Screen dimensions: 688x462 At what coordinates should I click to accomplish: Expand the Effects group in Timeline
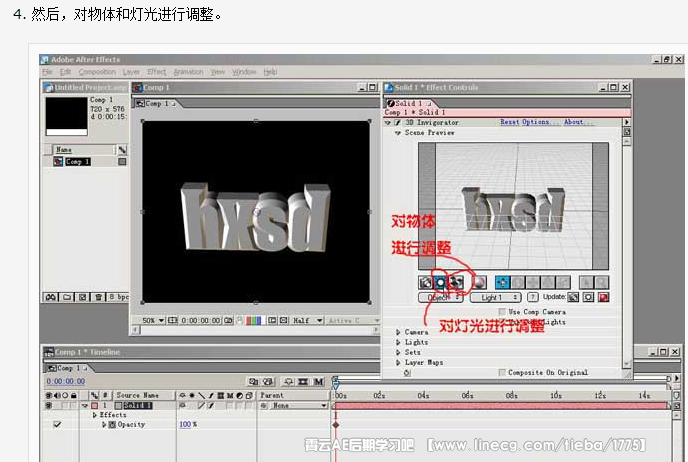point(94,415)
